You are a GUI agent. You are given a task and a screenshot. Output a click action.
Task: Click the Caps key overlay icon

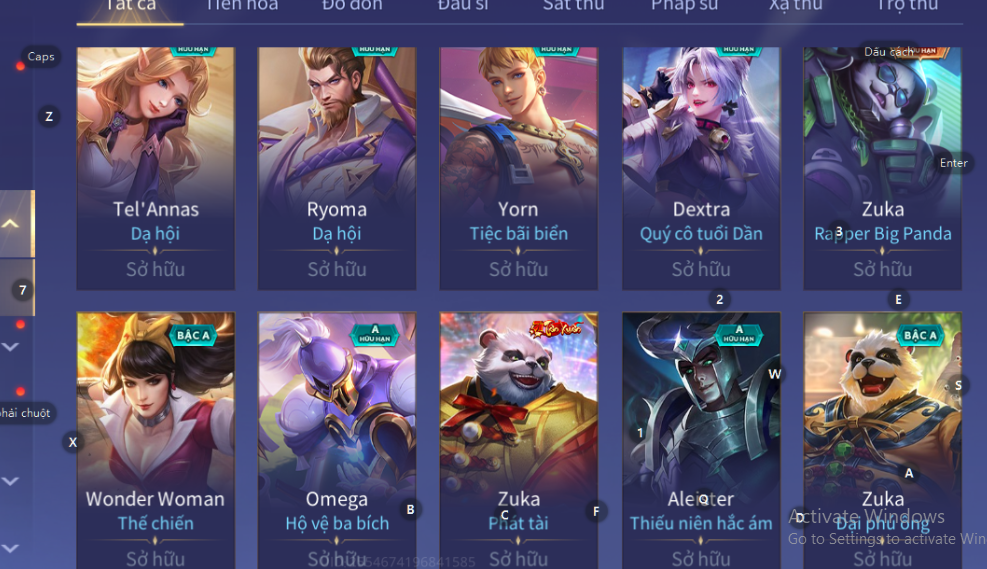pos(41,57)
